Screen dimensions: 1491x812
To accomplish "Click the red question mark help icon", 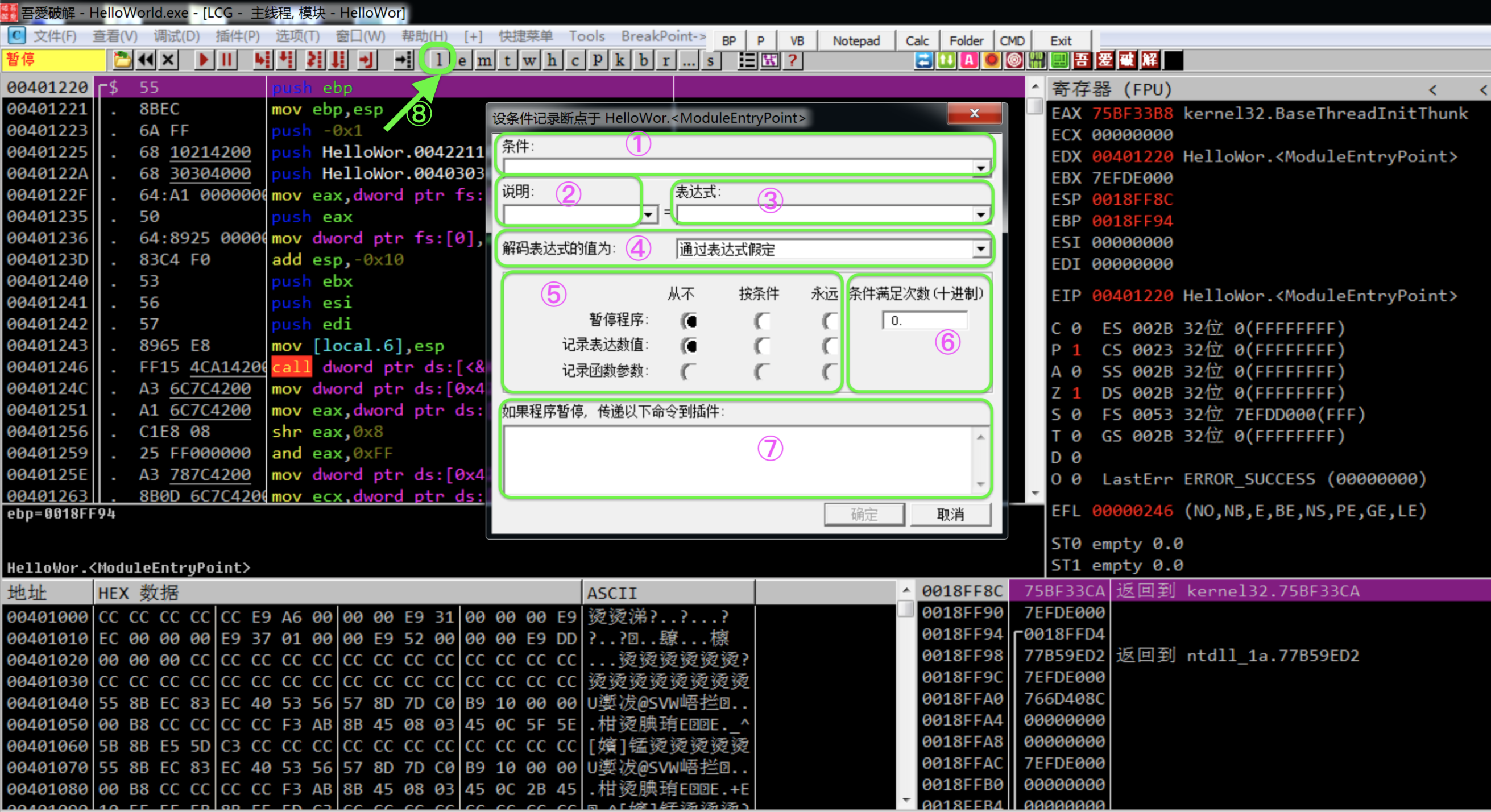I will click(792, 60).
